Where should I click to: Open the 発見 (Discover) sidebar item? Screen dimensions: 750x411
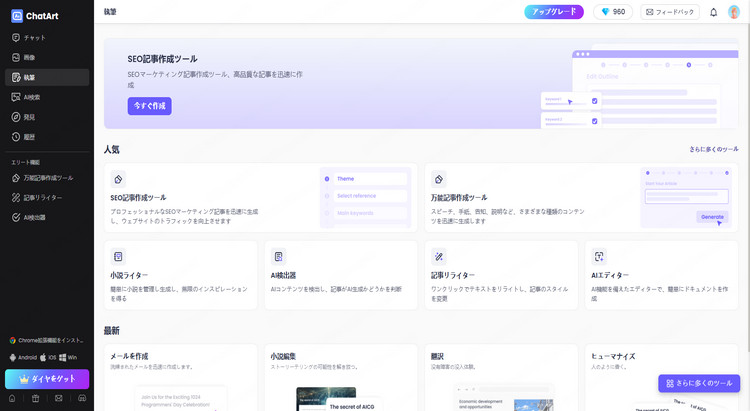[47, 117]
